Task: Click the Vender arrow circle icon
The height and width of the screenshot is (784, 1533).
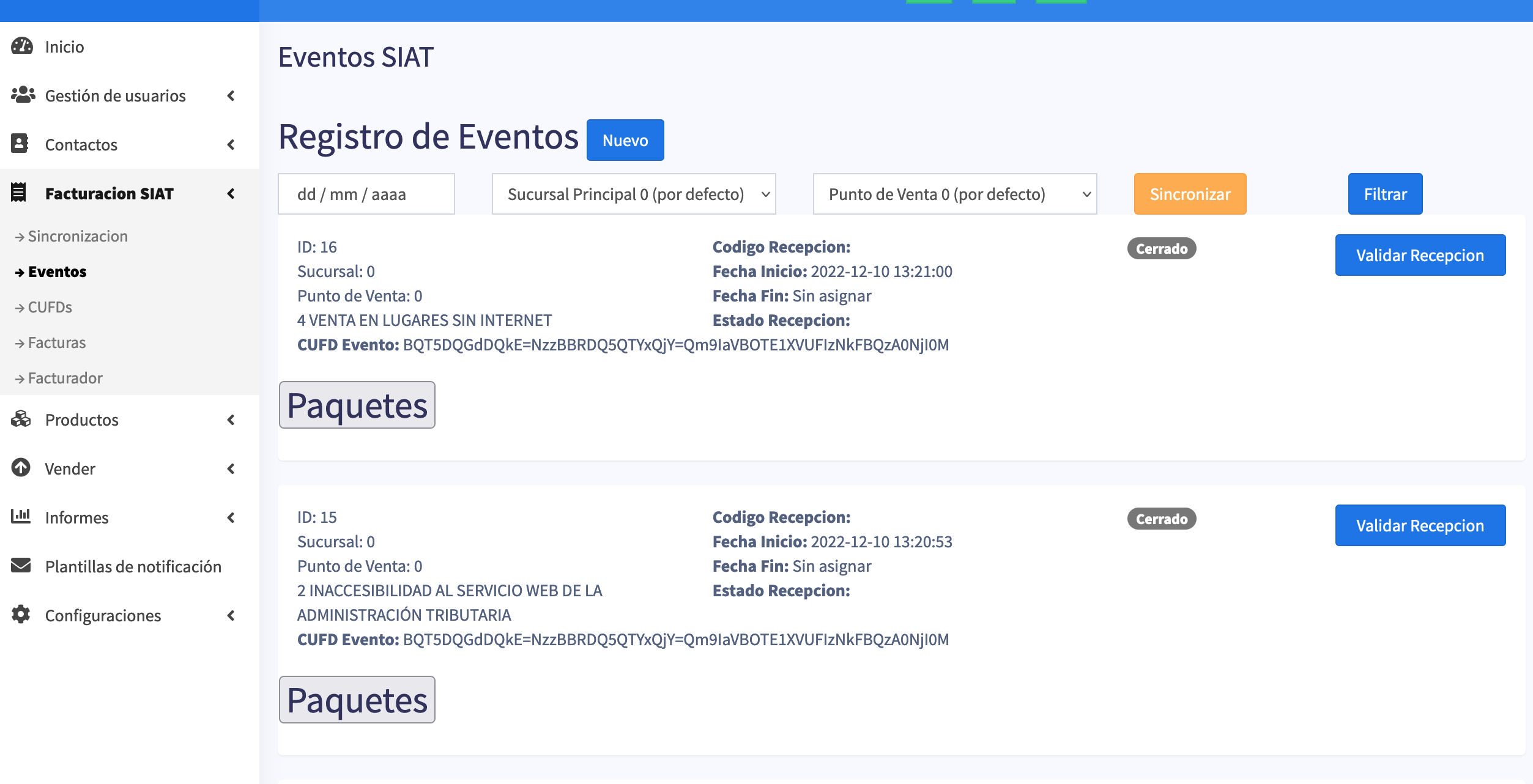Action: tap(21, 468)
